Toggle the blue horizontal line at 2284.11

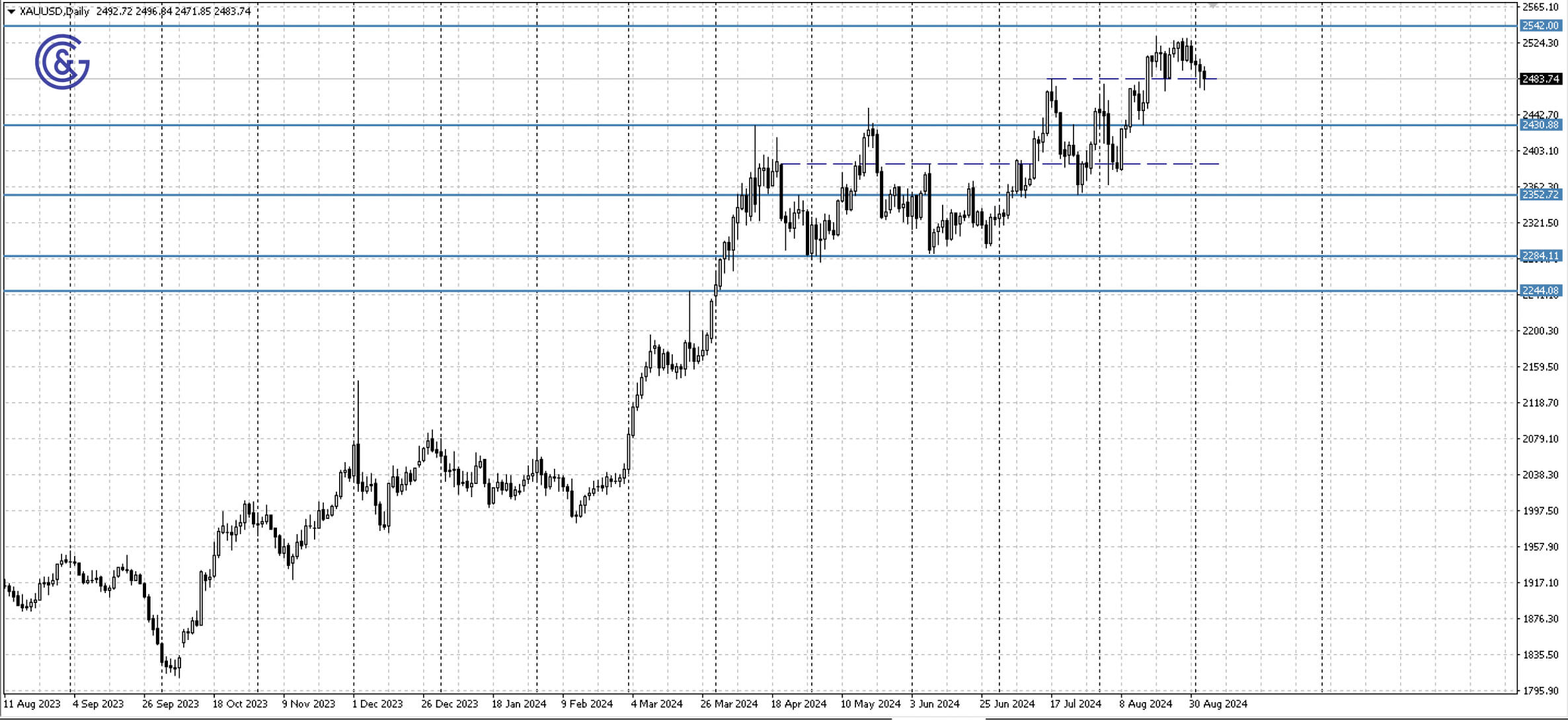661,254
